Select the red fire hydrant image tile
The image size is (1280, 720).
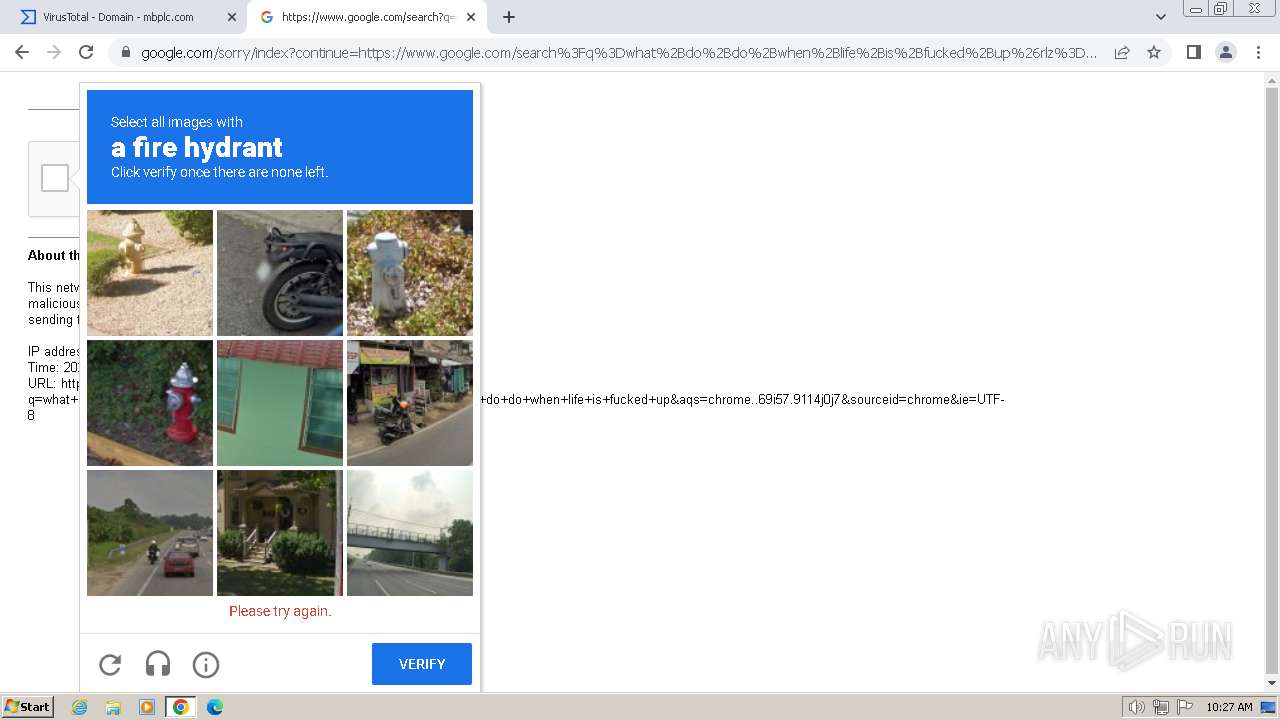pos(150,403)
